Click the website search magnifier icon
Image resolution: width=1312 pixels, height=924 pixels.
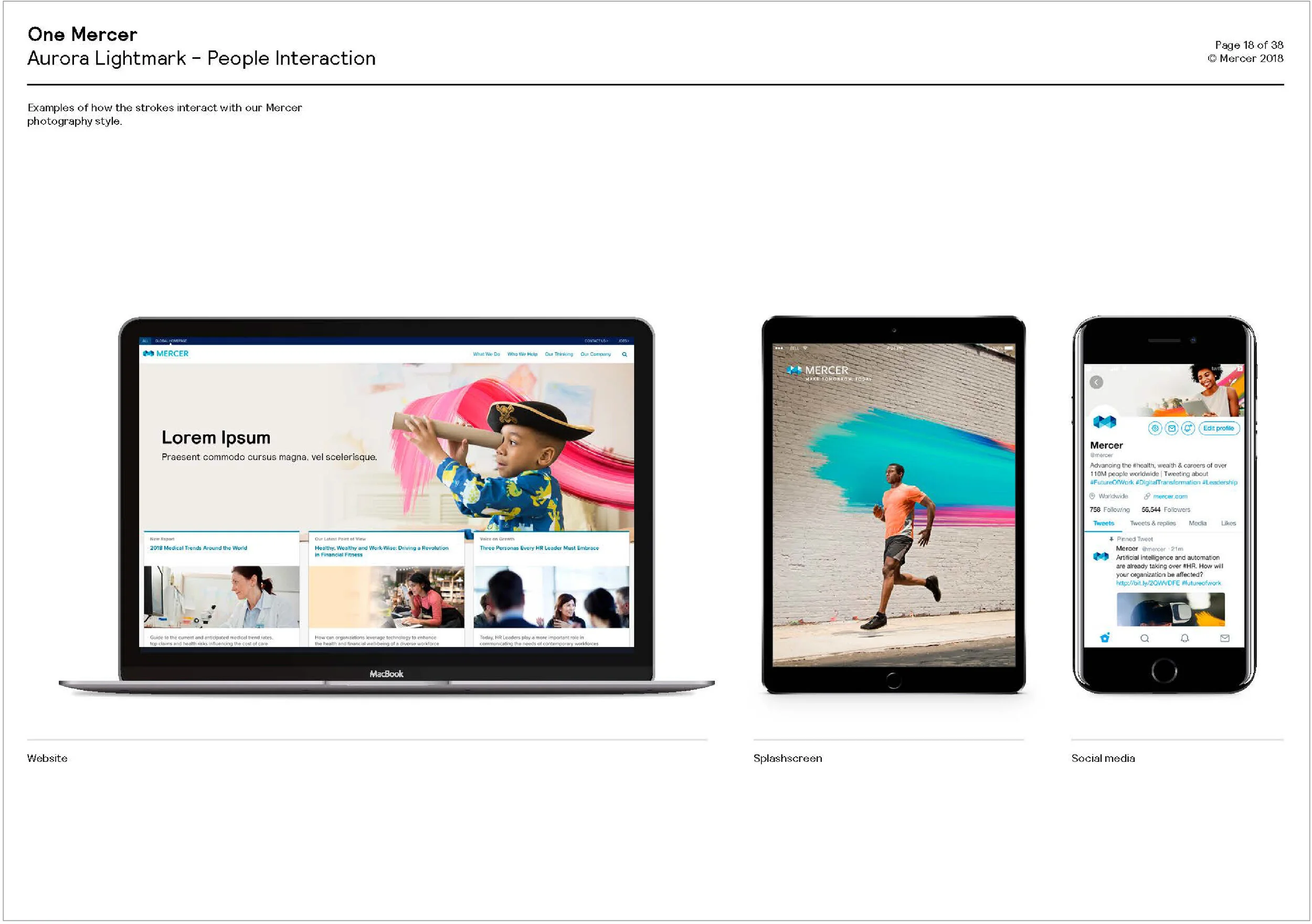click(625, 354)
